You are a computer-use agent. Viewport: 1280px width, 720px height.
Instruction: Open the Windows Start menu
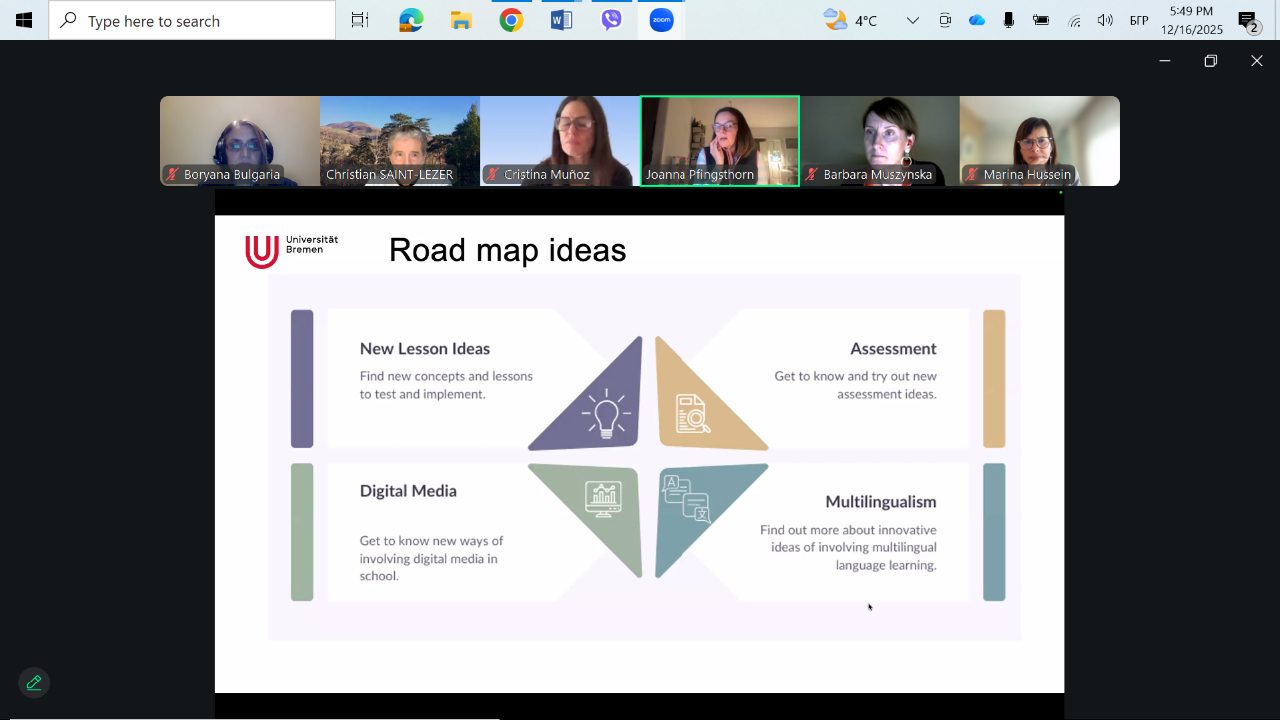click(x=24, y=20)
